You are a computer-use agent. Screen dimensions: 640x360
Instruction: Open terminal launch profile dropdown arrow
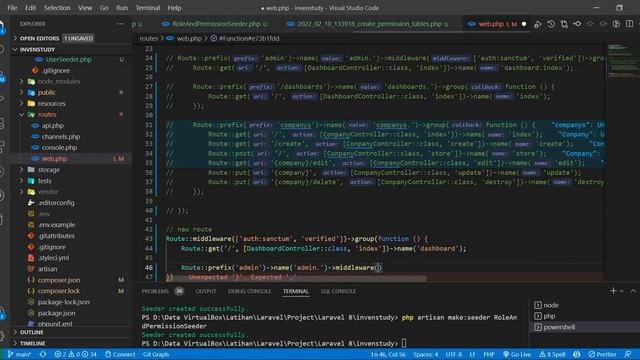click(622, 291)
